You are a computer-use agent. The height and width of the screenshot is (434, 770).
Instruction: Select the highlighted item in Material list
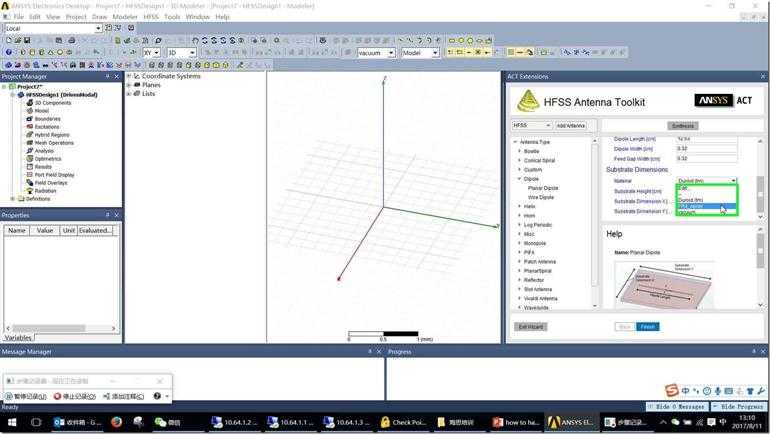pos(707,206)
